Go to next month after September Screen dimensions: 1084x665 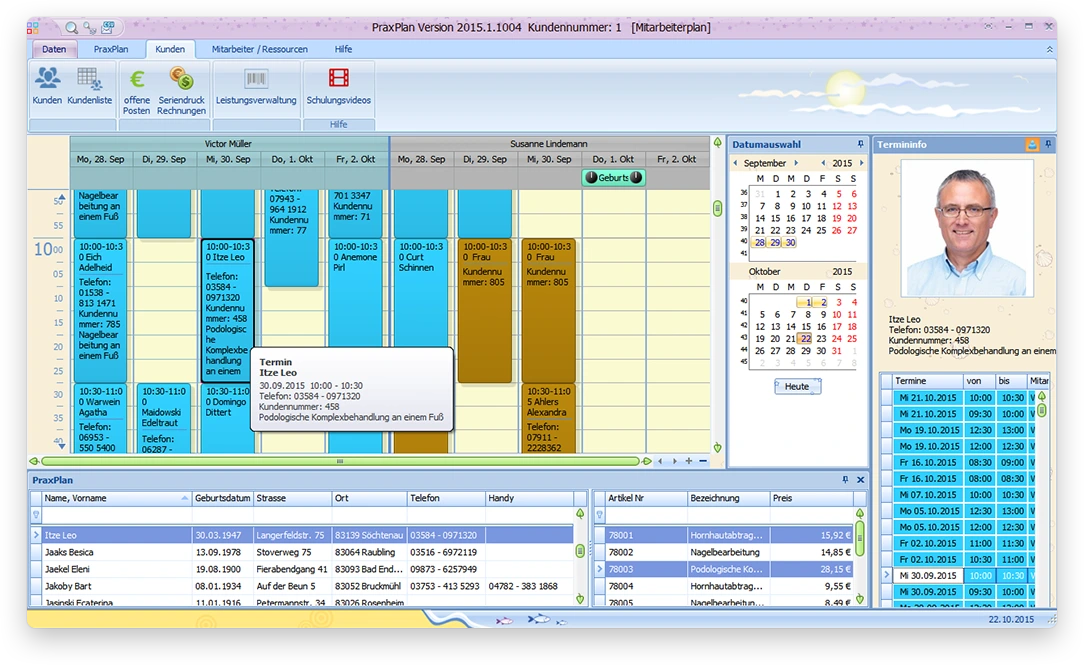797,163
